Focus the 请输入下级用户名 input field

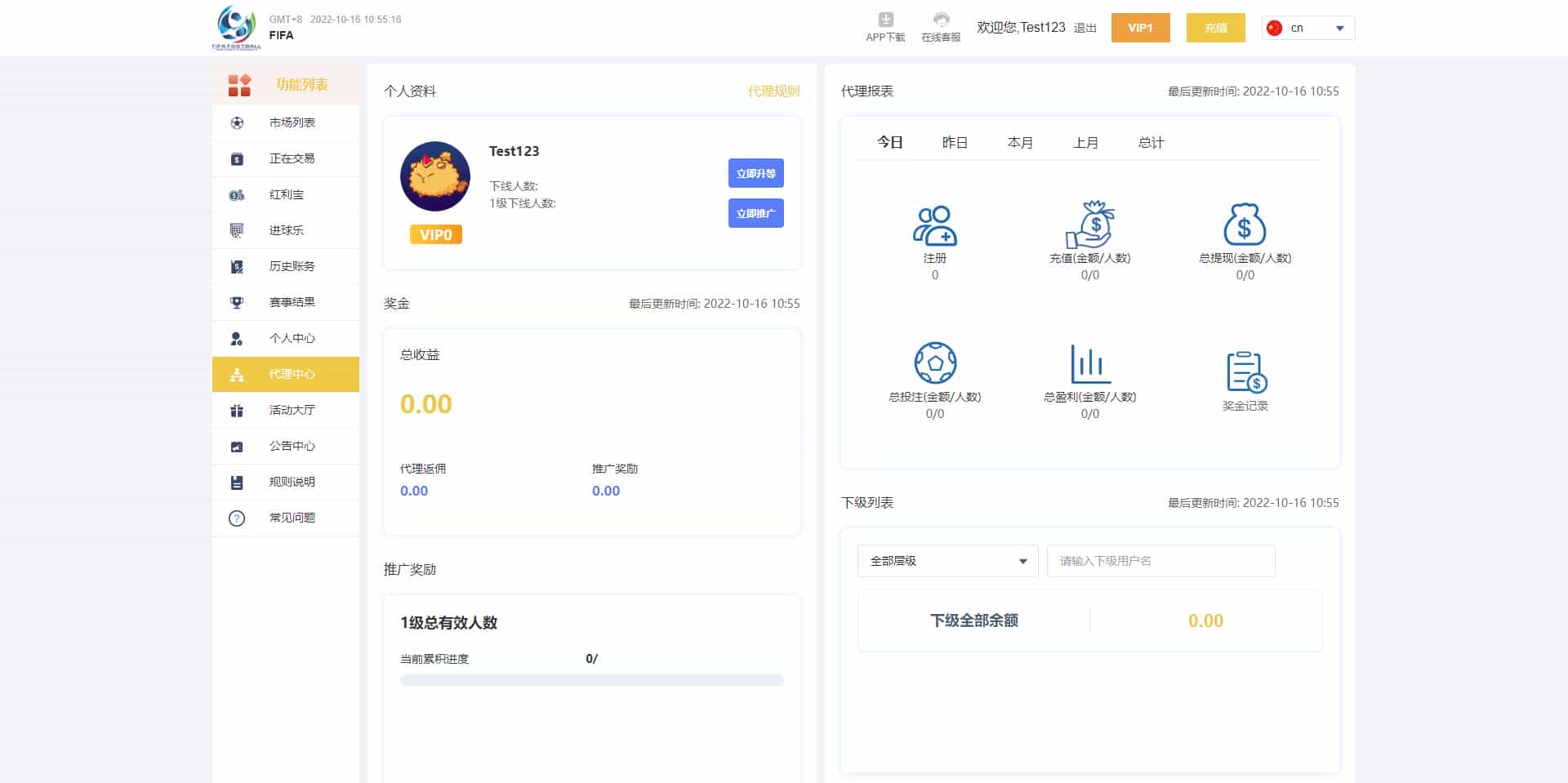pos(1160,561)
